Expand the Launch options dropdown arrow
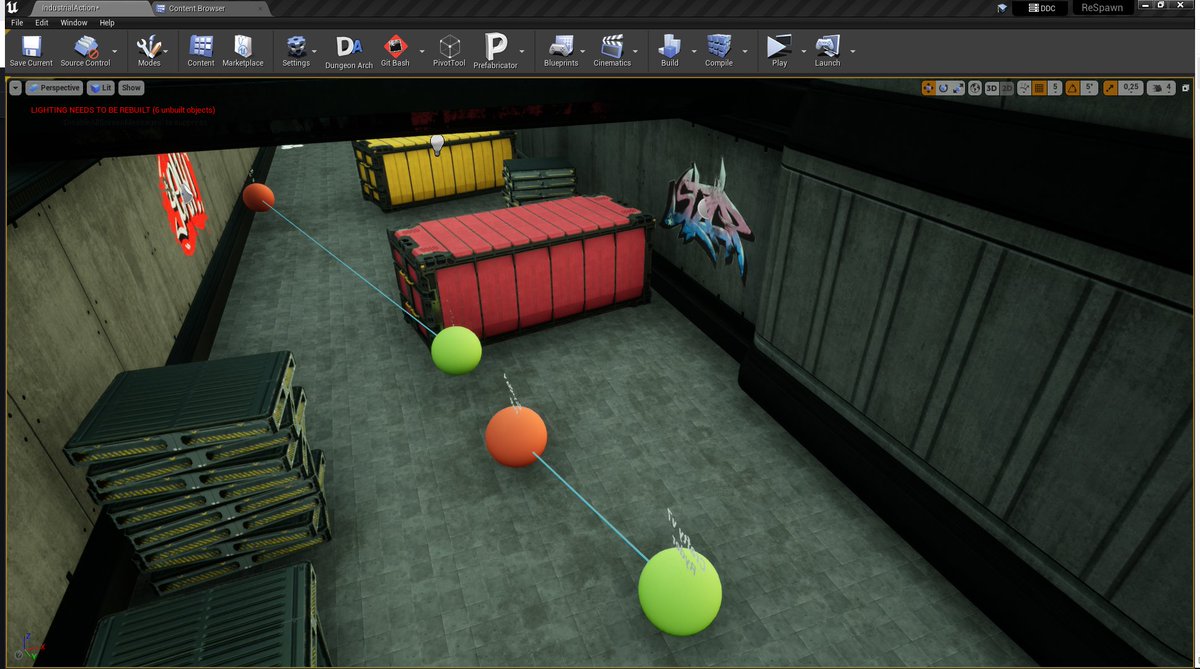The width and height of the screenshot is (1200, 669). click(x=852, y=50)
